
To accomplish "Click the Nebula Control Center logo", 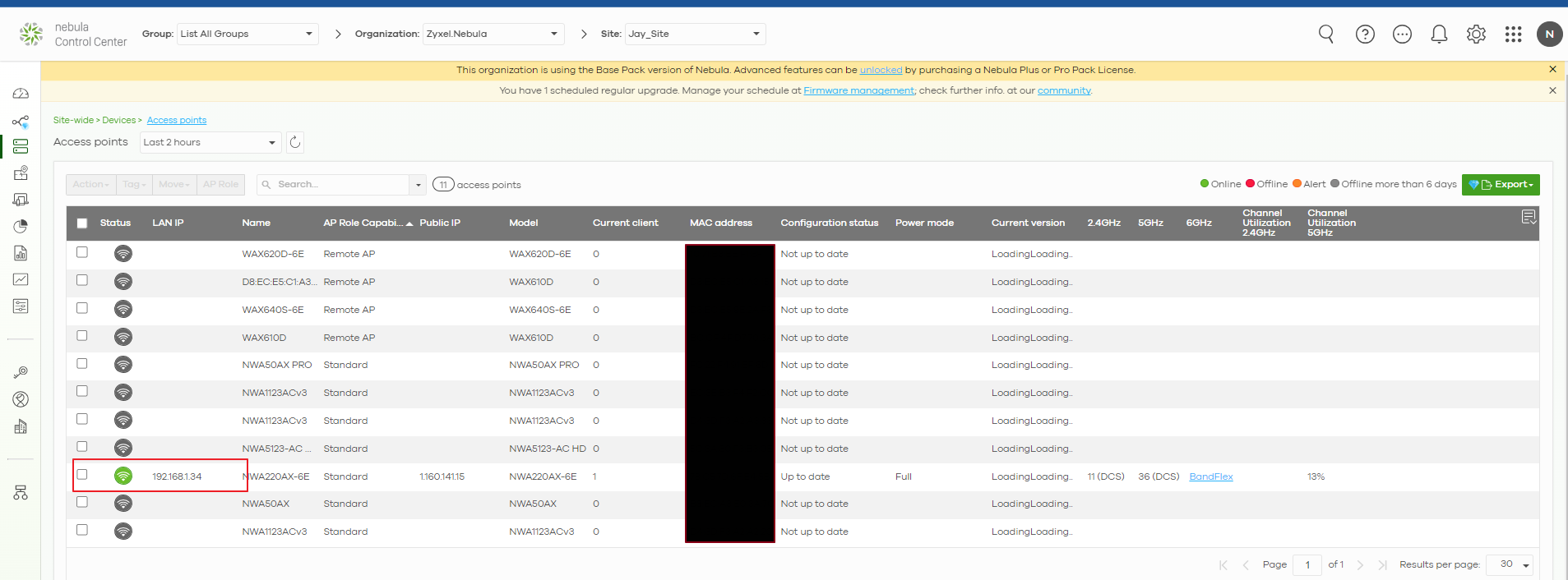I will tap(73, 34).
